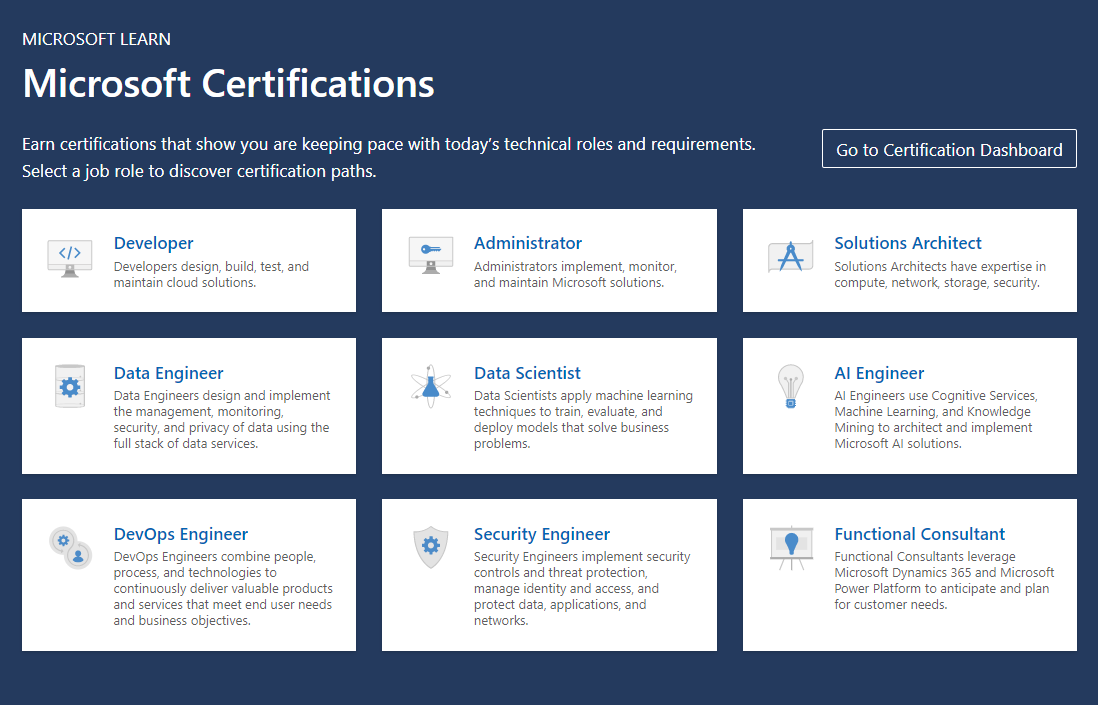Click 'Security Engineers implement security' description
The width and height of the screenshot is (1098, 705).
pyautogui.click(x=582, y=589)
